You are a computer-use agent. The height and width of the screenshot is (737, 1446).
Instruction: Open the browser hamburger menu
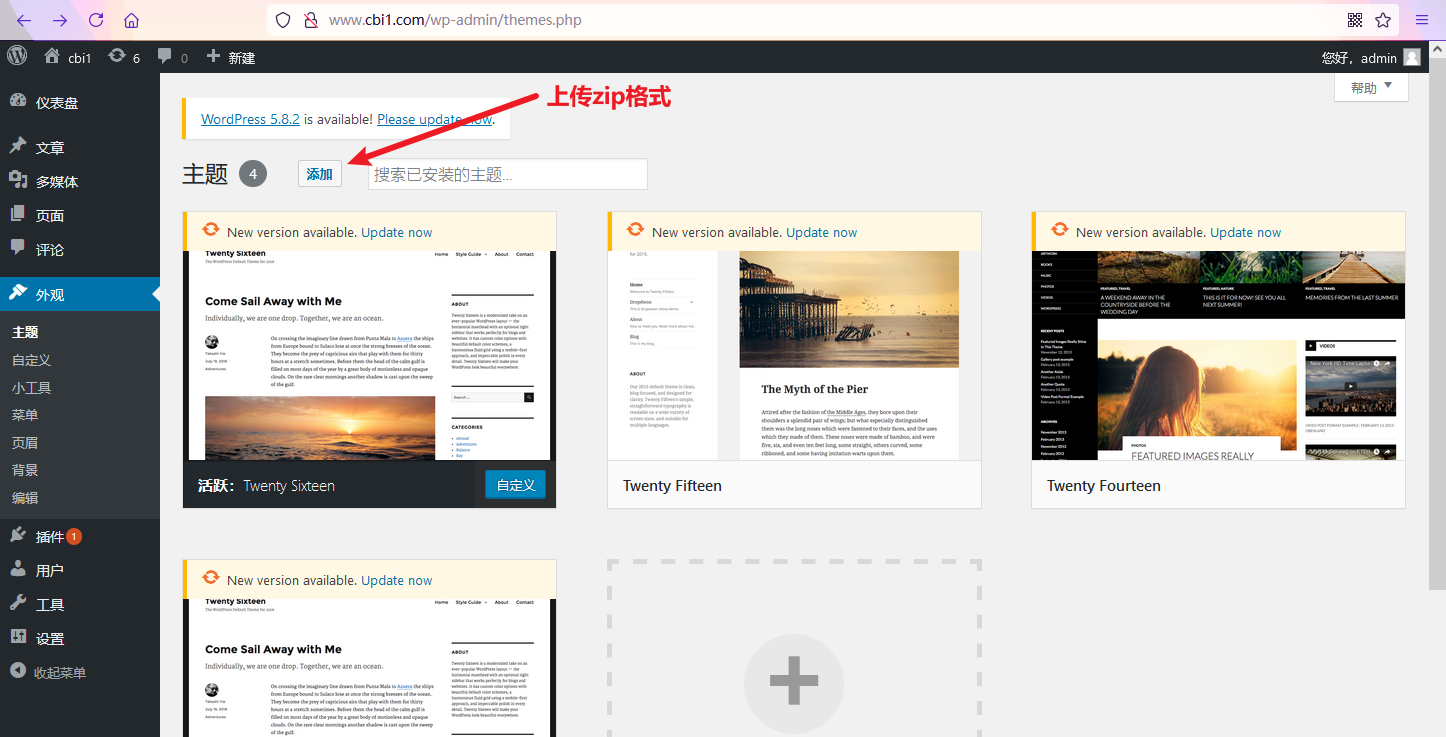[x=1421, y=20]
